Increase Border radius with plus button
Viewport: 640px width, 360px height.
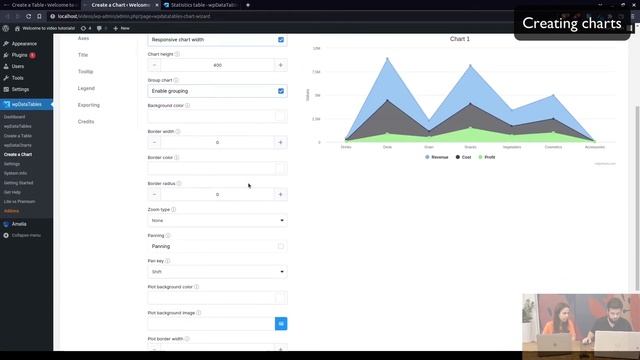click(x=280, y=194)
